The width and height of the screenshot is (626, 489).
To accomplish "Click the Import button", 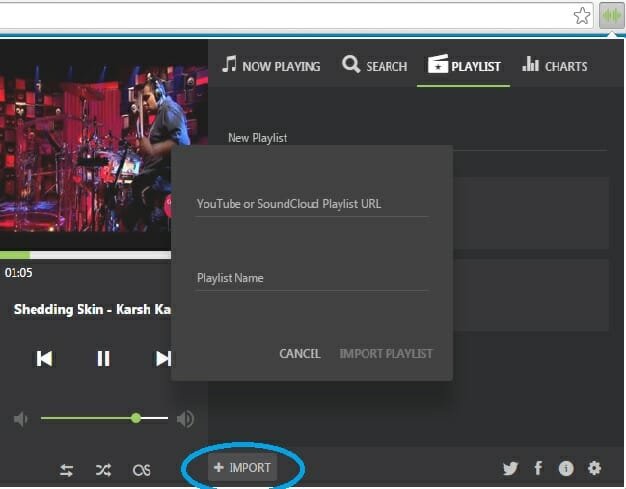I will (242, 467).
